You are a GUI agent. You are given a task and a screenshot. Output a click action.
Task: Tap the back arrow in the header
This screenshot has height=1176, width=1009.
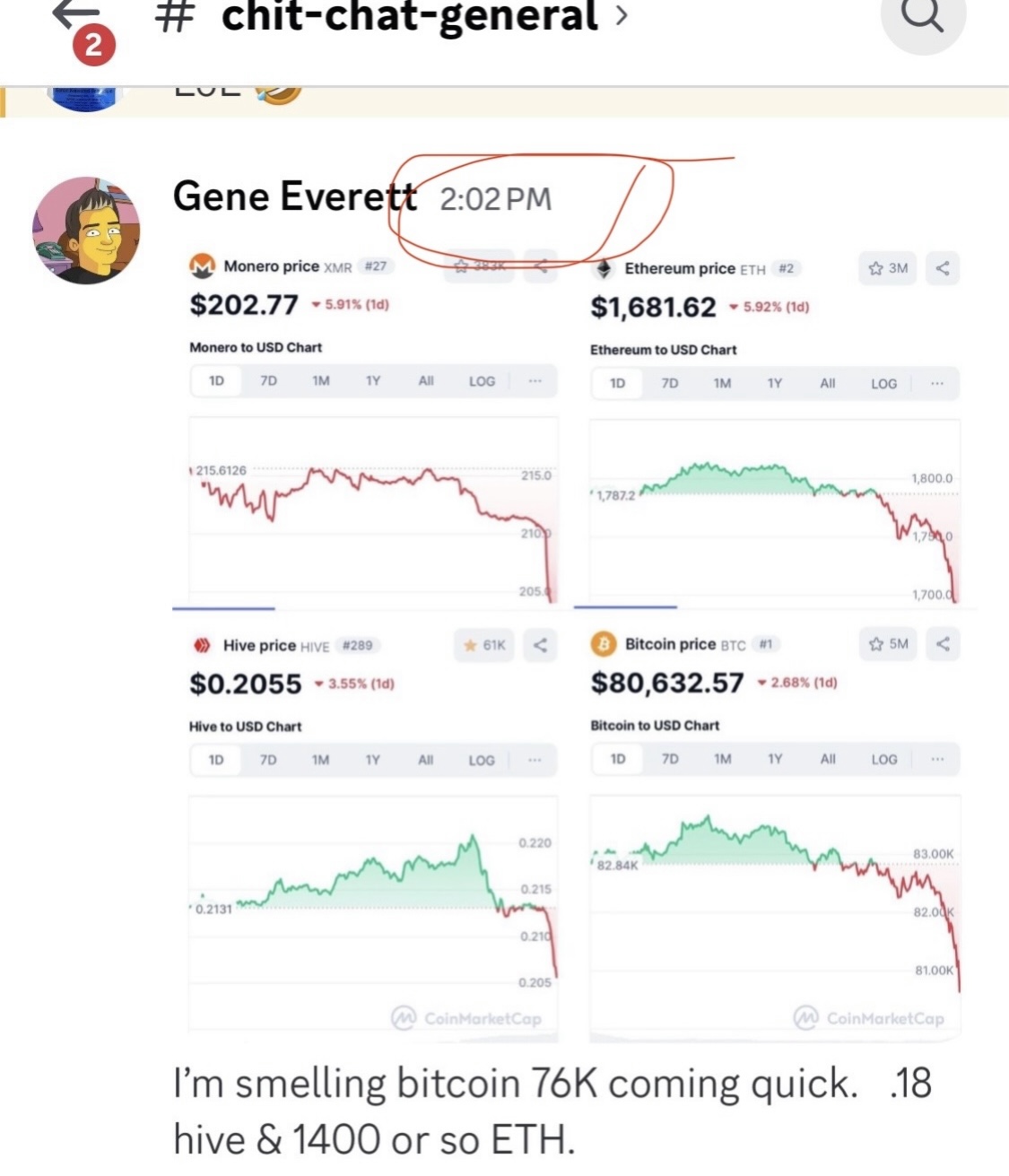(x=77, y=14)
